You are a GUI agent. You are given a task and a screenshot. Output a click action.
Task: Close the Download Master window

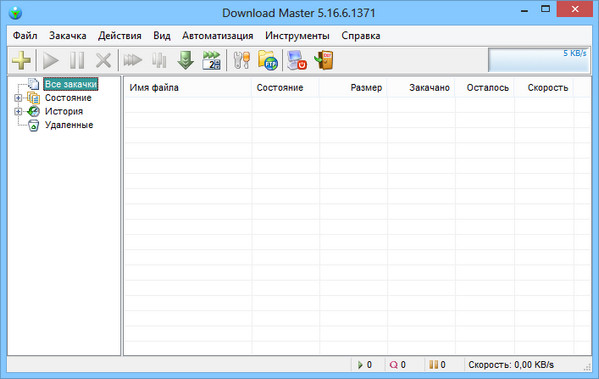575,9
